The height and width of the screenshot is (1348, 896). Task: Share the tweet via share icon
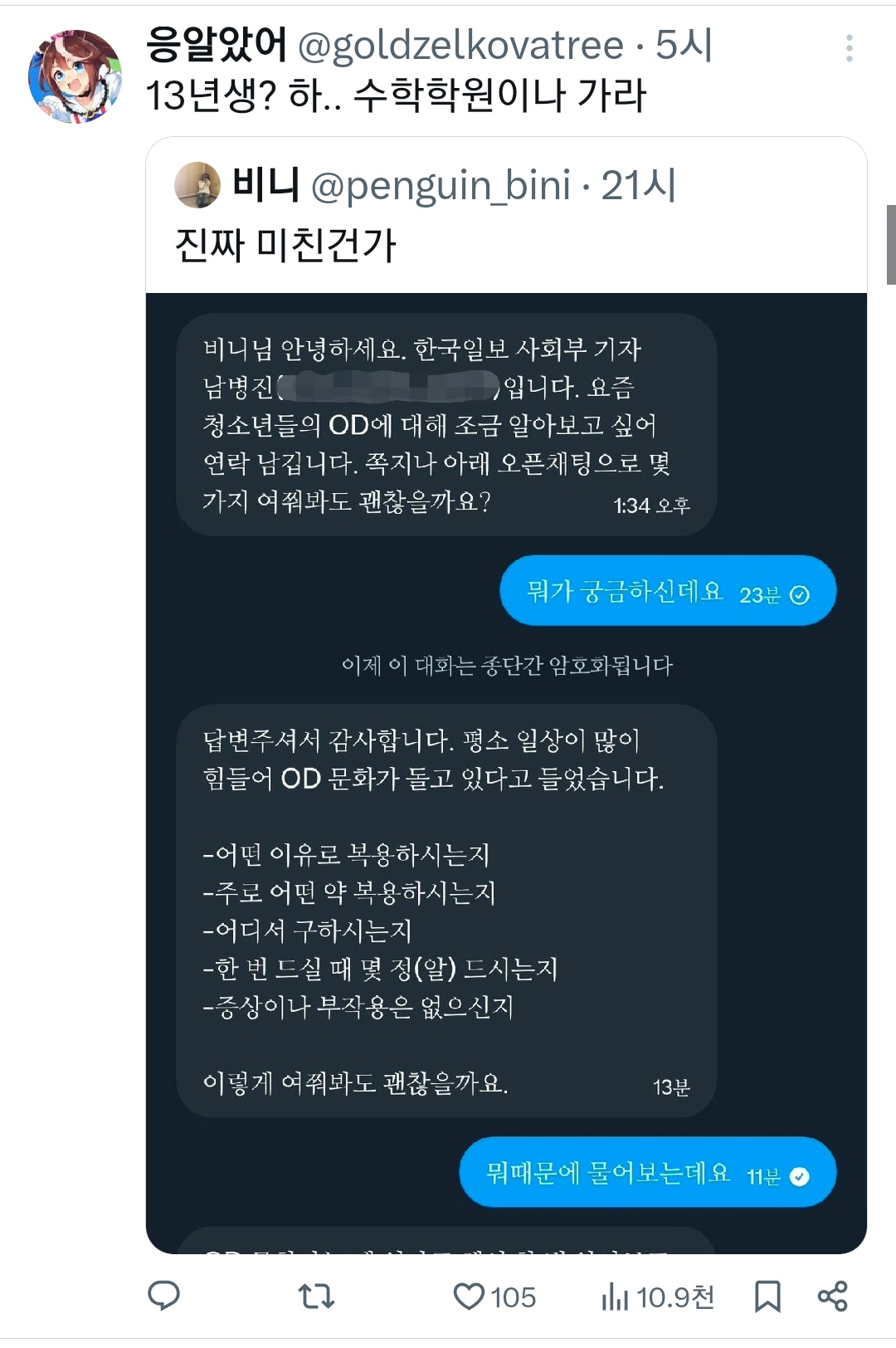click(x=832, y=1296)
